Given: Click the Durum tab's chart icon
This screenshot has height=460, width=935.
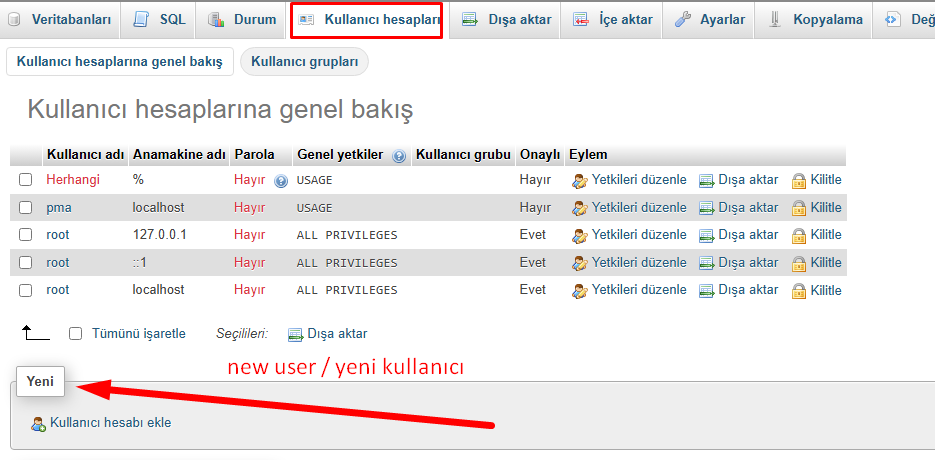Looking at the screenshot, I should tap(215, 20).
